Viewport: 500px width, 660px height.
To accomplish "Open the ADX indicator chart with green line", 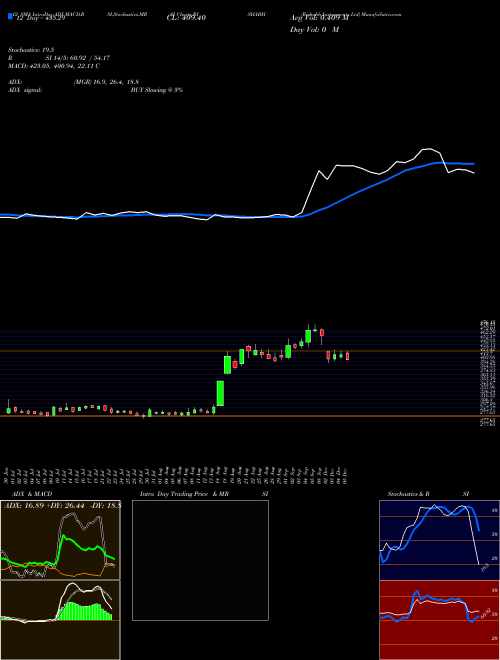I will [x=60, y=540].
